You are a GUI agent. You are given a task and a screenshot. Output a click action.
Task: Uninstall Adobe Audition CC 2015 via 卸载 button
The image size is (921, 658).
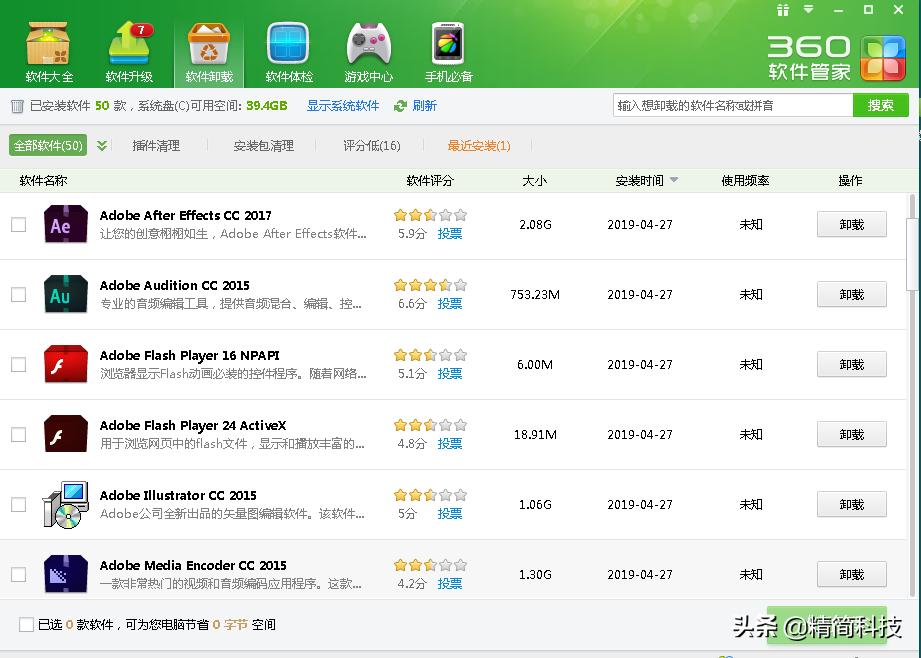point(851,294)
